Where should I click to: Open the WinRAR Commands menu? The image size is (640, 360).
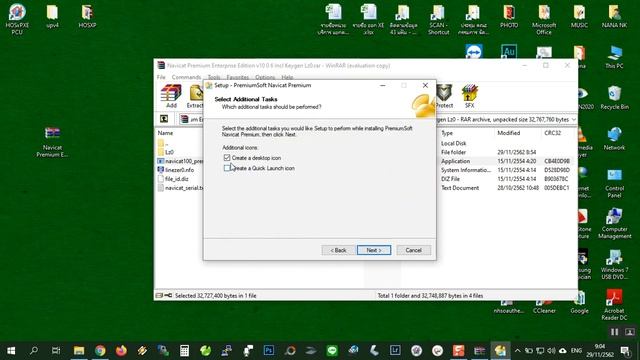pyautogui.click(x=186, y=77)
